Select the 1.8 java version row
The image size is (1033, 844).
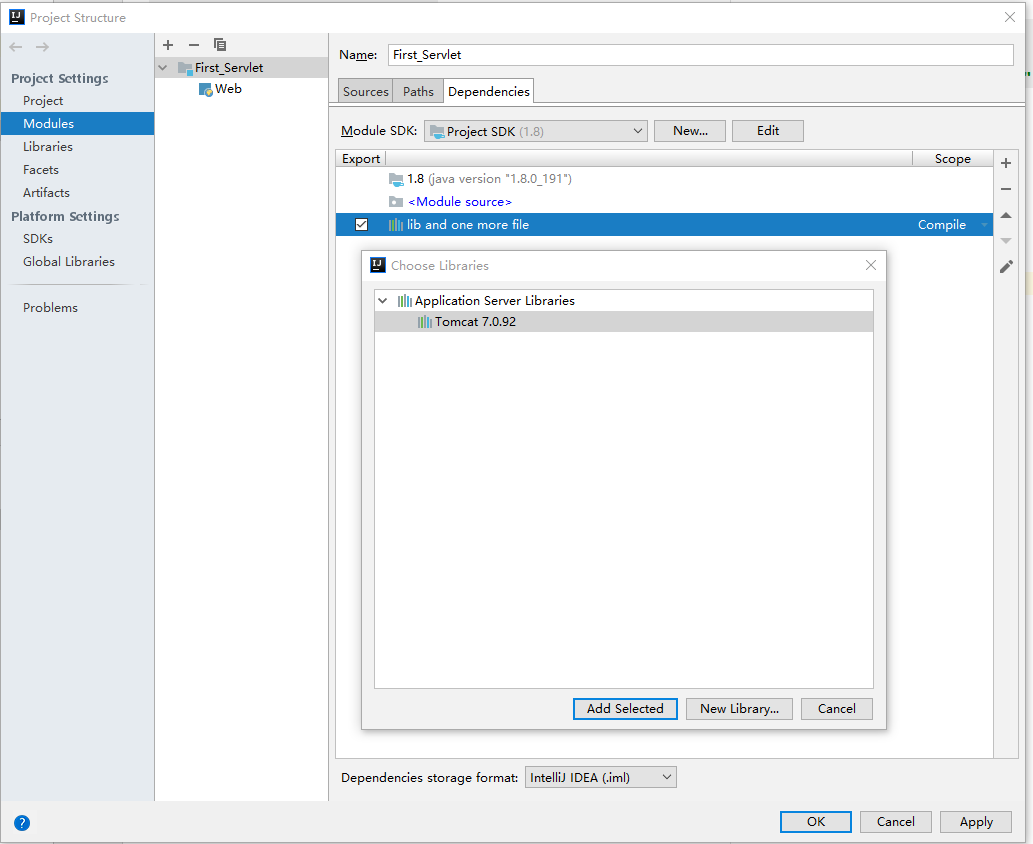[x=664, y=179]
